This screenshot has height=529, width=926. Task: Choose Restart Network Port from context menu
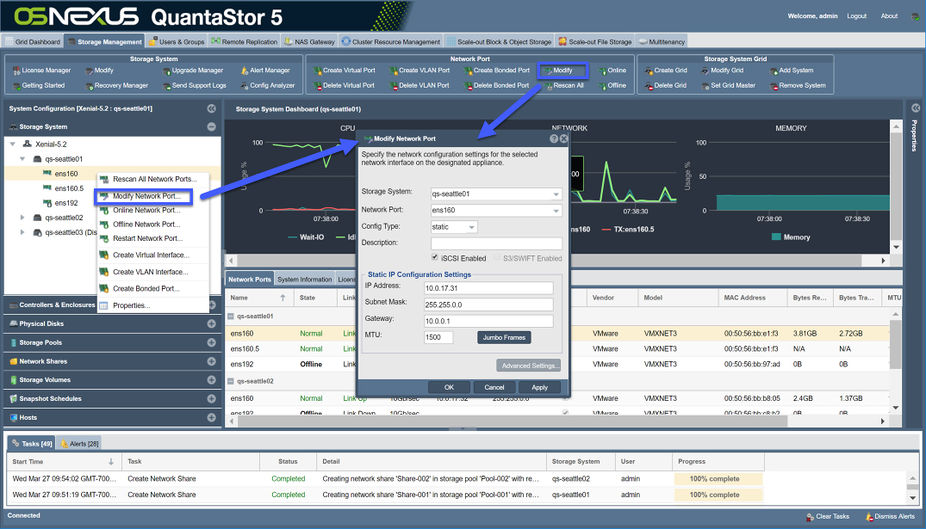[148, 239]
